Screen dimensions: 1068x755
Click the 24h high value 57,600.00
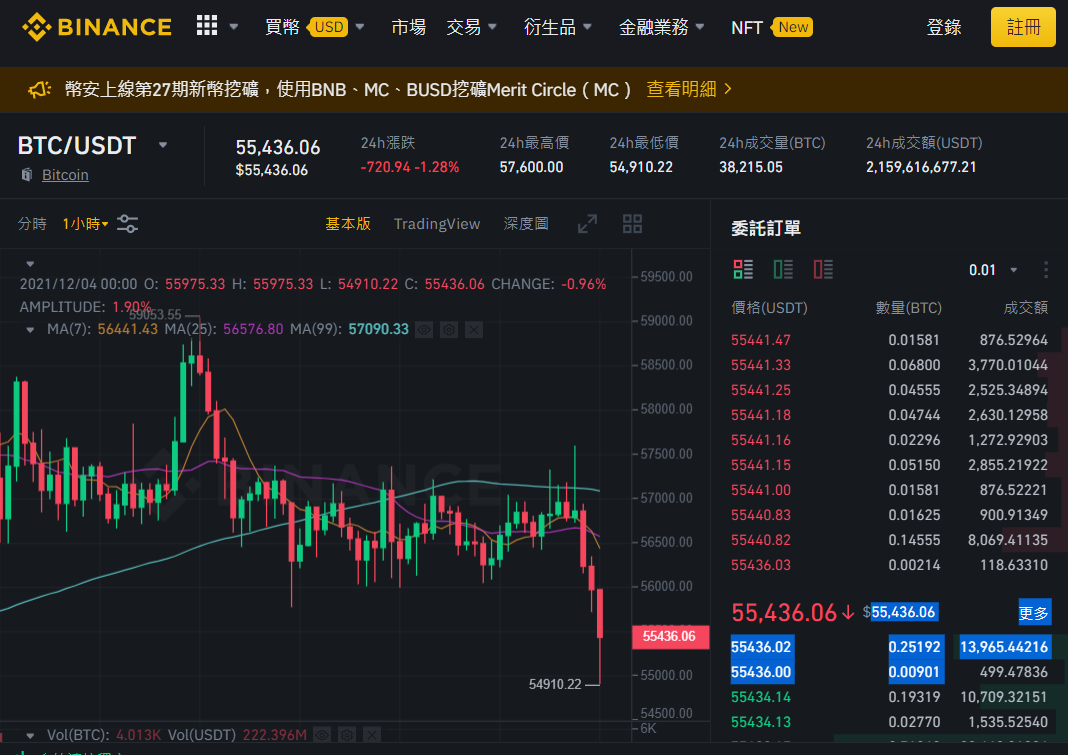click(x=531, y=167)
